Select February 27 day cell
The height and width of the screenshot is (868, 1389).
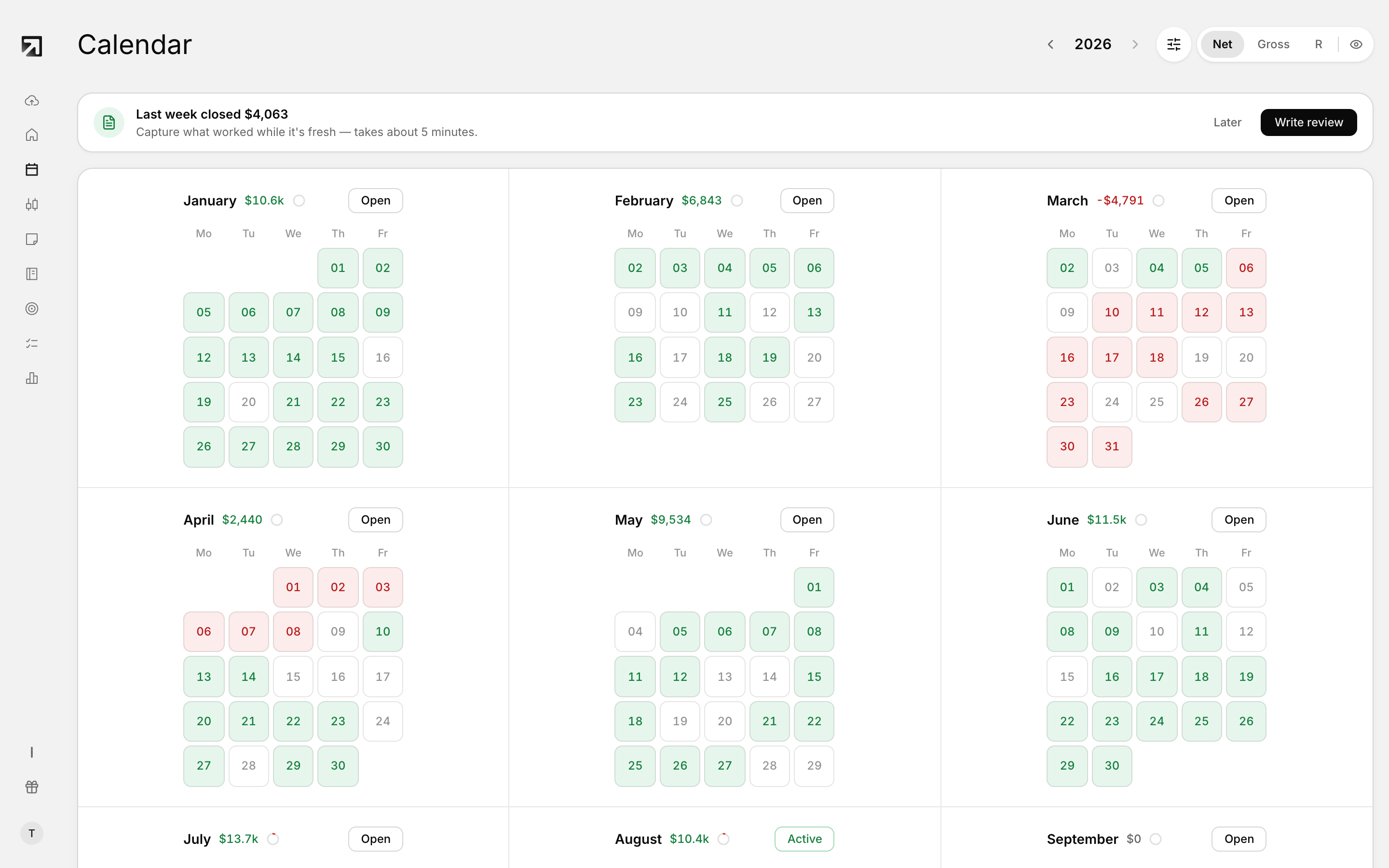pos(814,403)
